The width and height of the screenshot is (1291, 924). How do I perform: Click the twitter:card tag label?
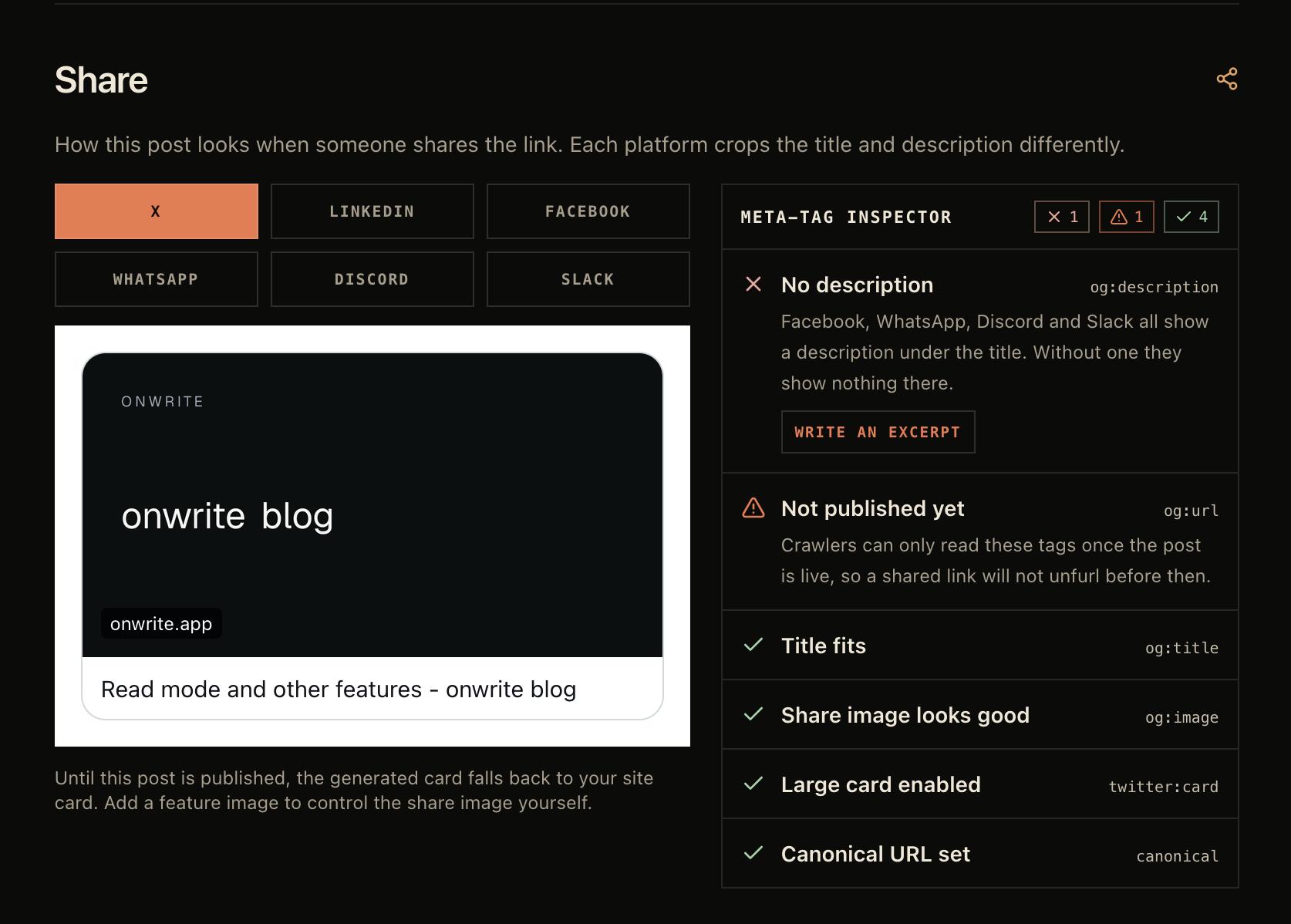[x=1164, y=787]
